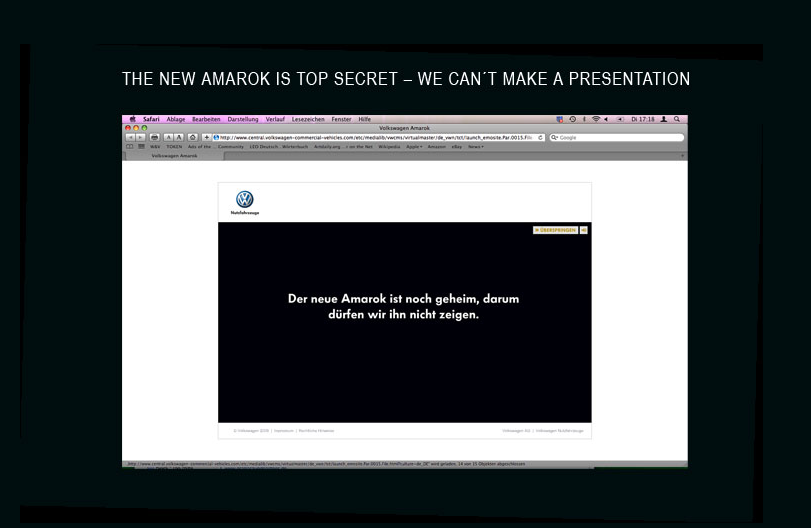The width and height of the screenshot is (811, 528).
Task: Show all bookmarks with book icon
Action: click(x=129, y=146)
